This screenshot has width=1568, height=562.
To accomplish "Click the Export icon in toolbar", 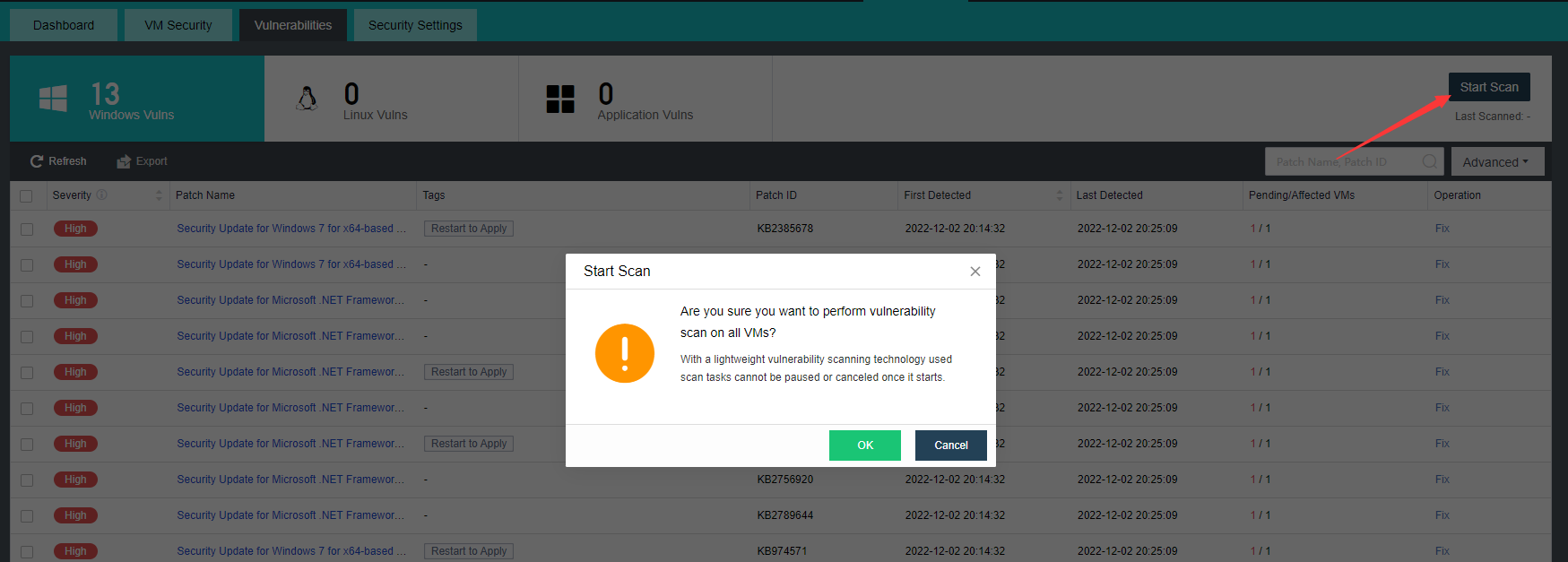I will point(124,161).
